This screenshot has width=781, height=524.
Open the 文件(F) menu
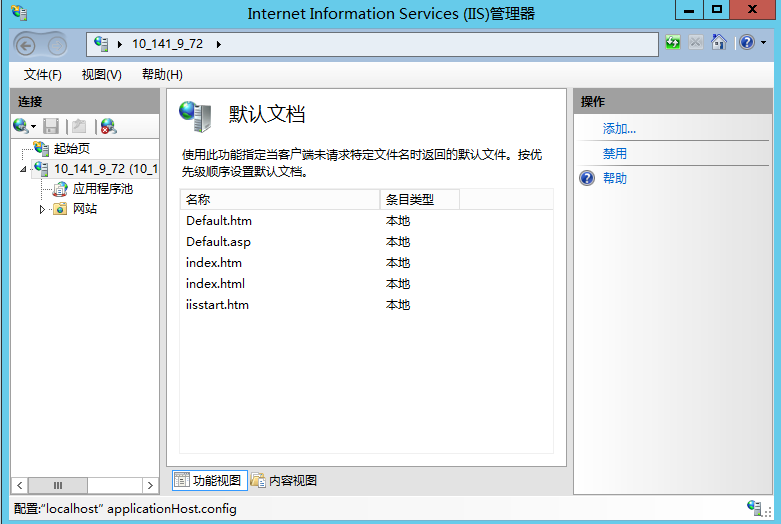42,75
